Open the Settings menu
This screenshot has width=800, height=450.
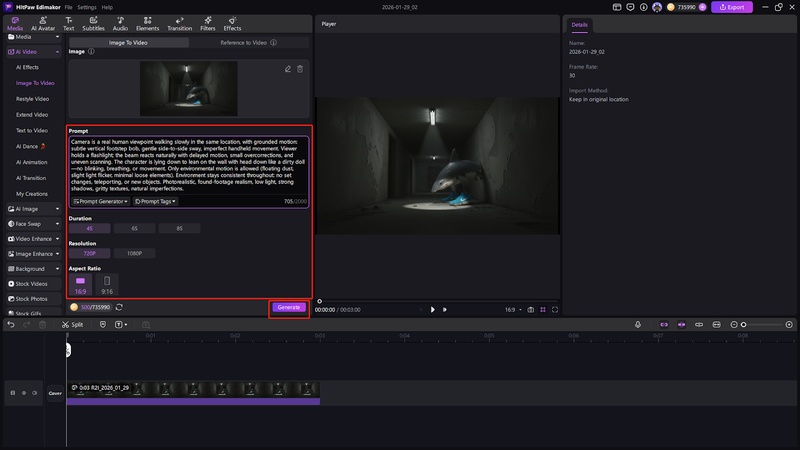tap(87, 7)
